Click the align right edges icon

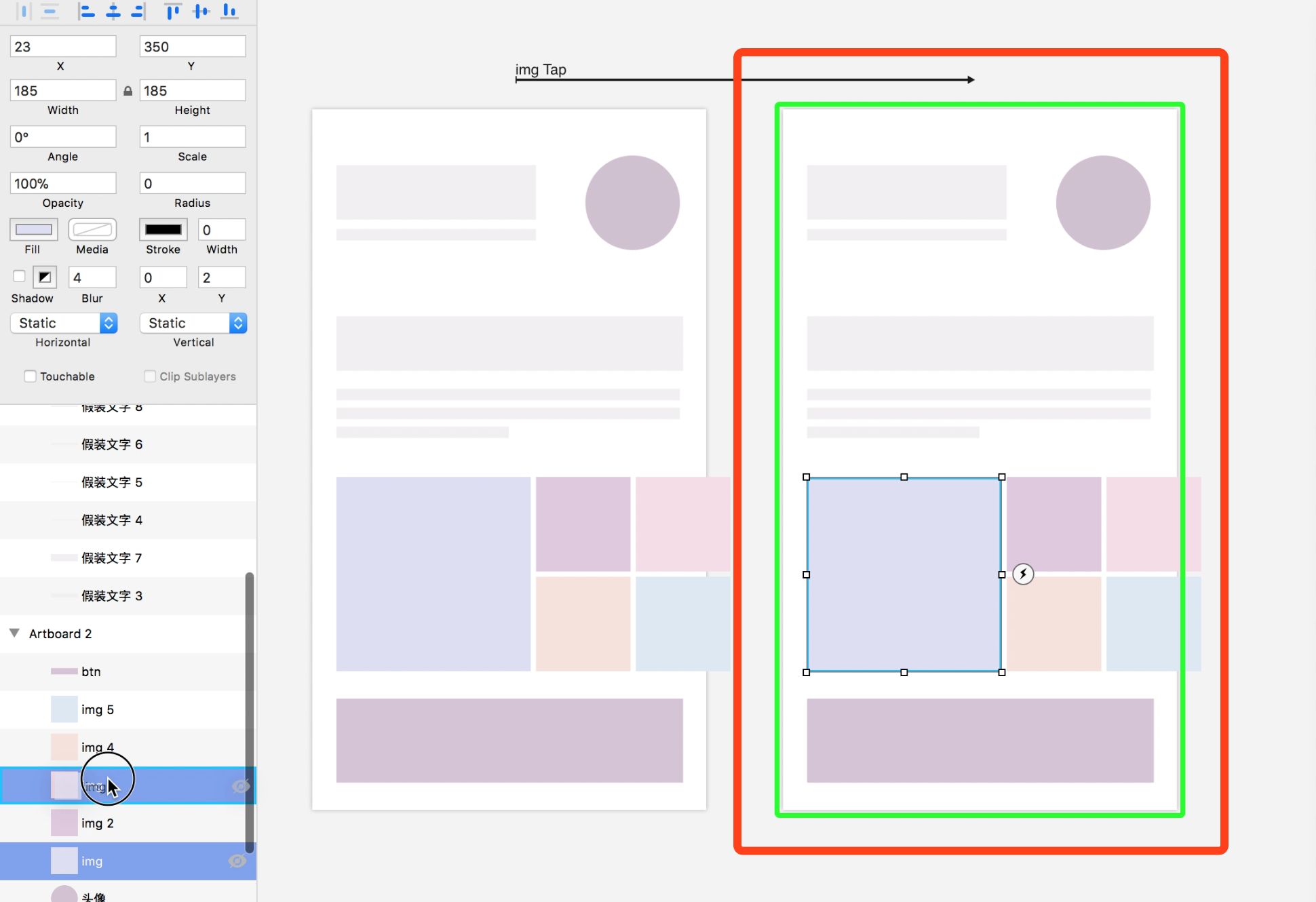click(139, 11)
